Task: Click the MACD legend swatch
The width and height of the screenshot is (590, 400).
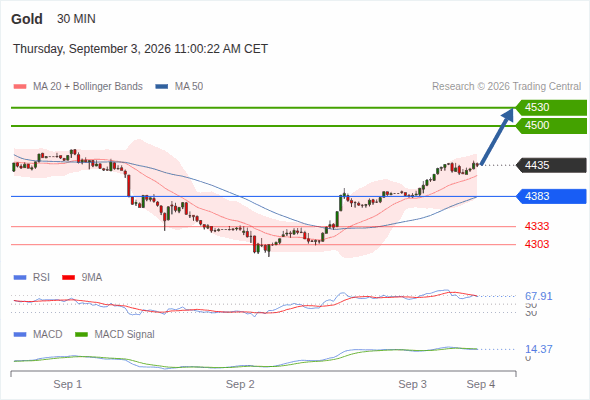Action: 20,335
